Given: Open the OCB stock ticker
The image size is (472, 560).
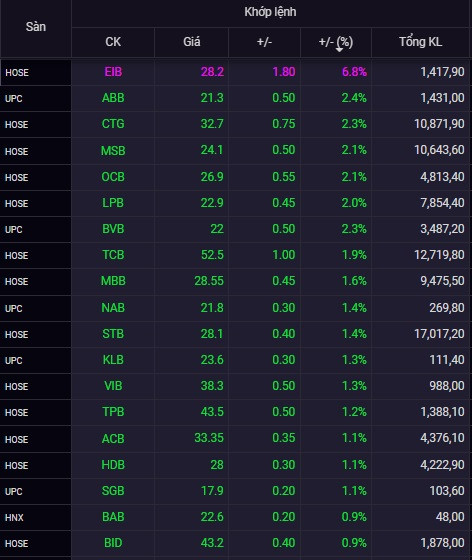Looking at the screenshot, I should [x=113, y=177].
